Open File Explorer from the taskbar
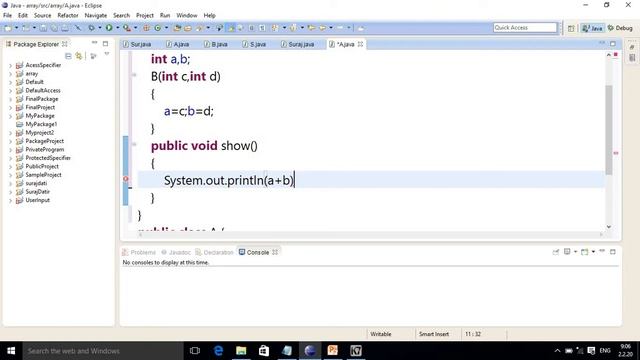The image size is (640, 360). [x=241, y=351]
